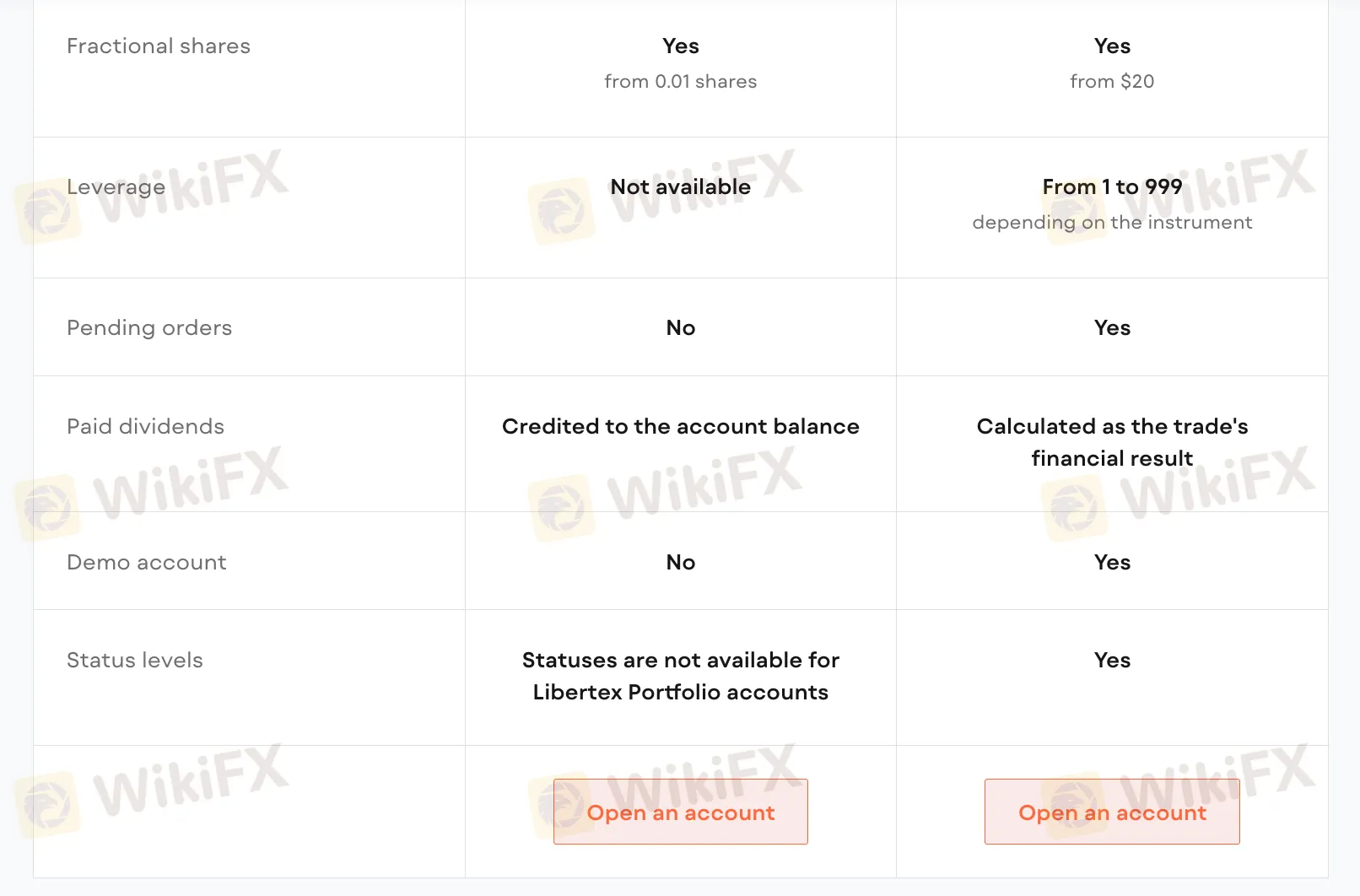
Task: Select the 'No' value for Demo account
Action: 680,562
